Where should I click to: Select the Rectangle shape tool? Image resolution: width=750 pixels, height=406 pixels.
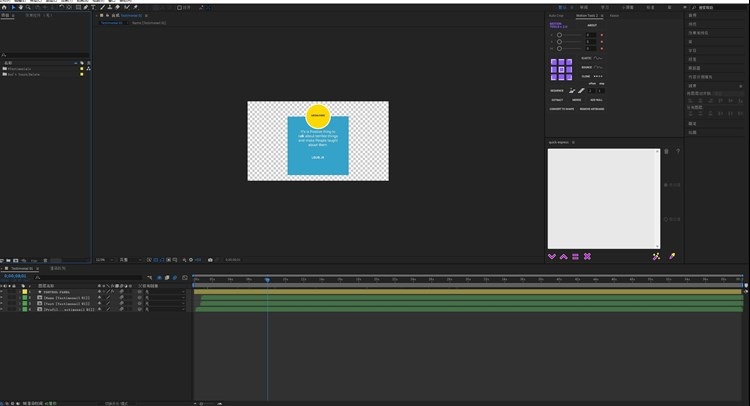(x=78, y=8)
